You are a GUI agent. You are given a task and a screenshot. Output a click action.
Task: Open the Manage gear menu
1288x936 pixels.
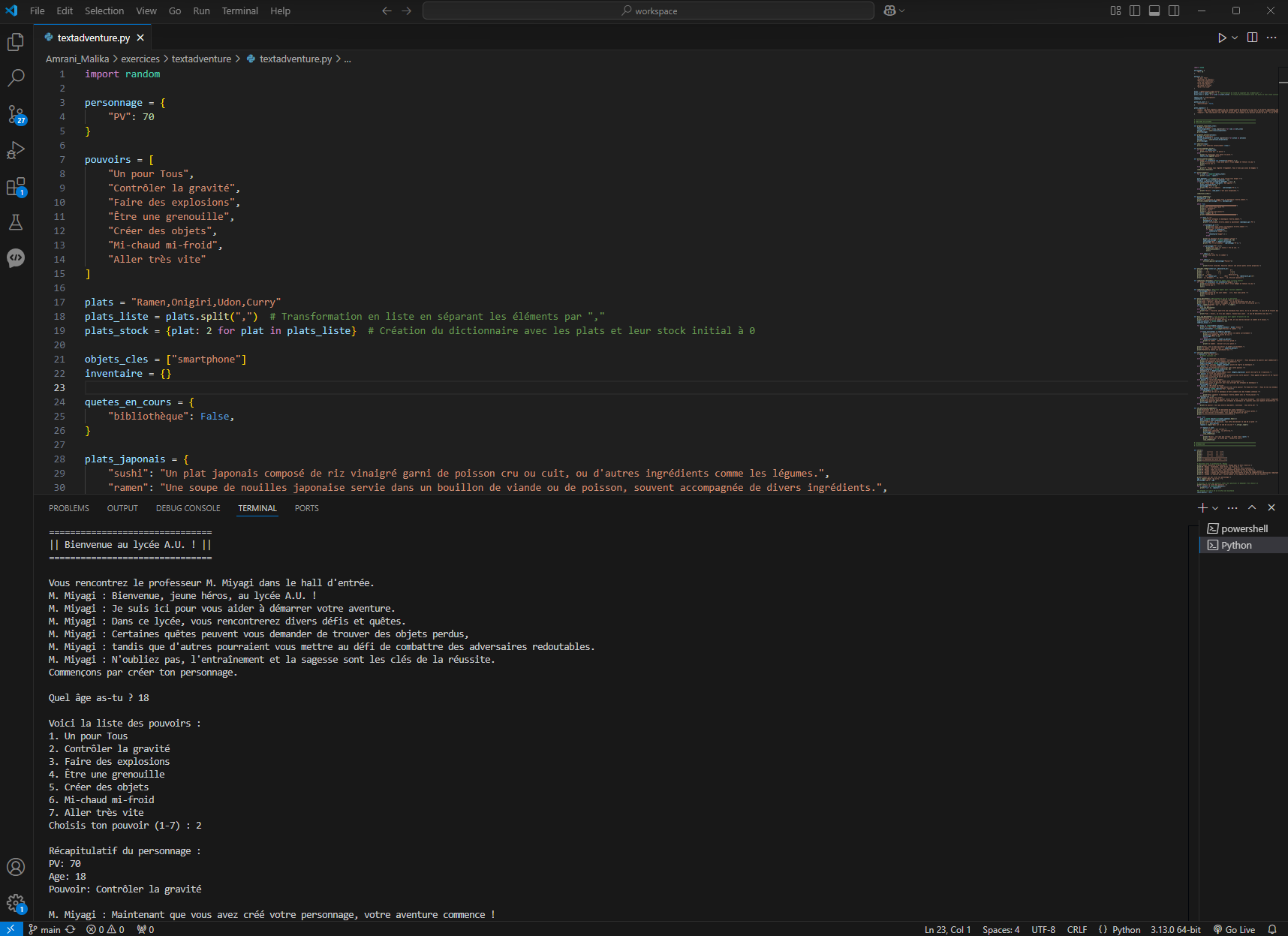(x=16, y=903)
